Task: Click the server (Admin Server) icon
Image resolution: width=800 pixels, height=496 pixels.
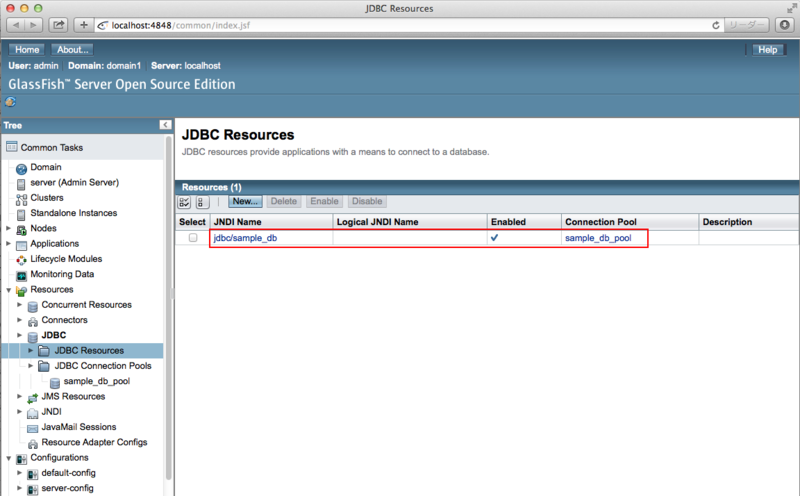Action: (x=21, y=184)
